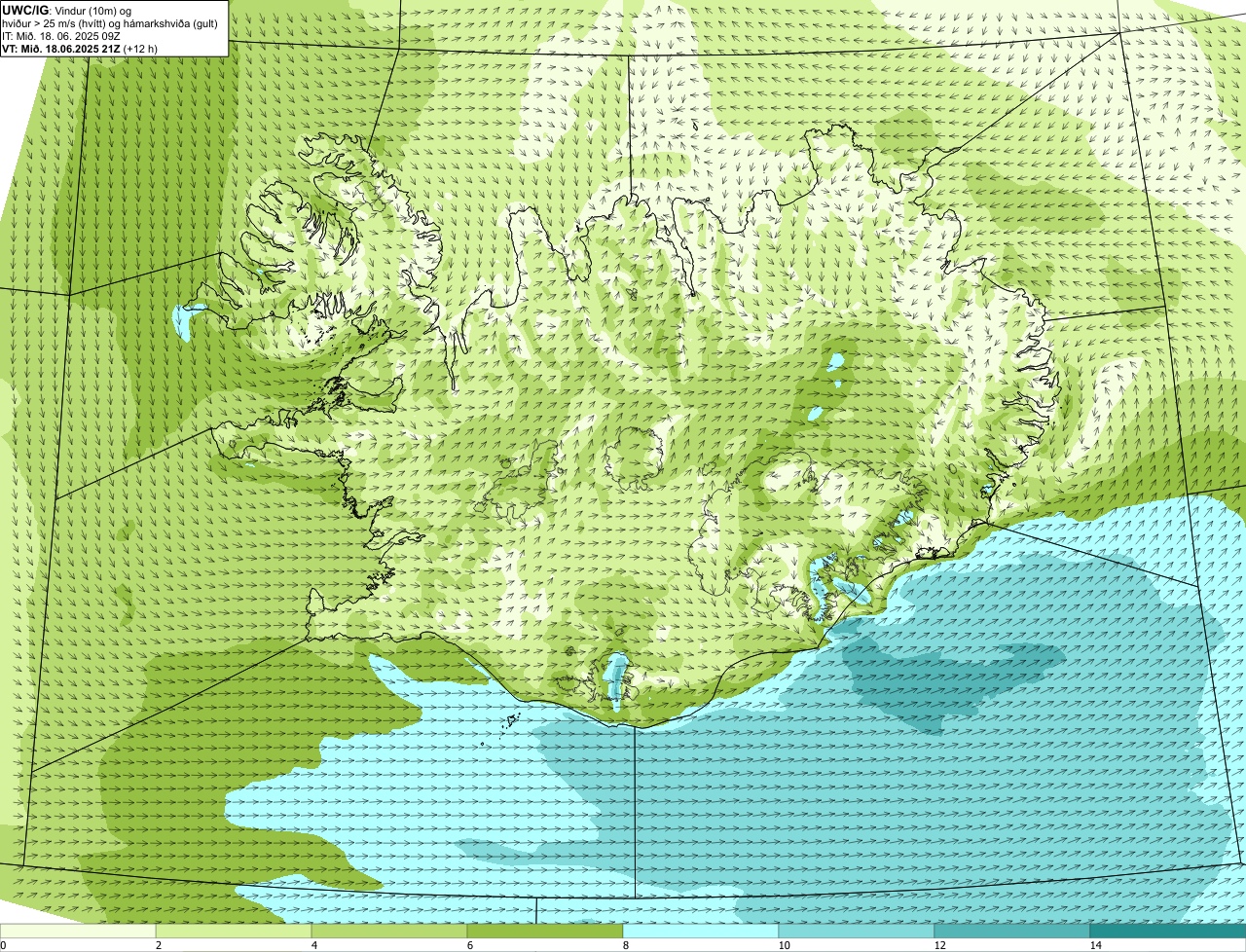Click the dark green 6–8 m/s legend swatch

click(x=545, y=931)
